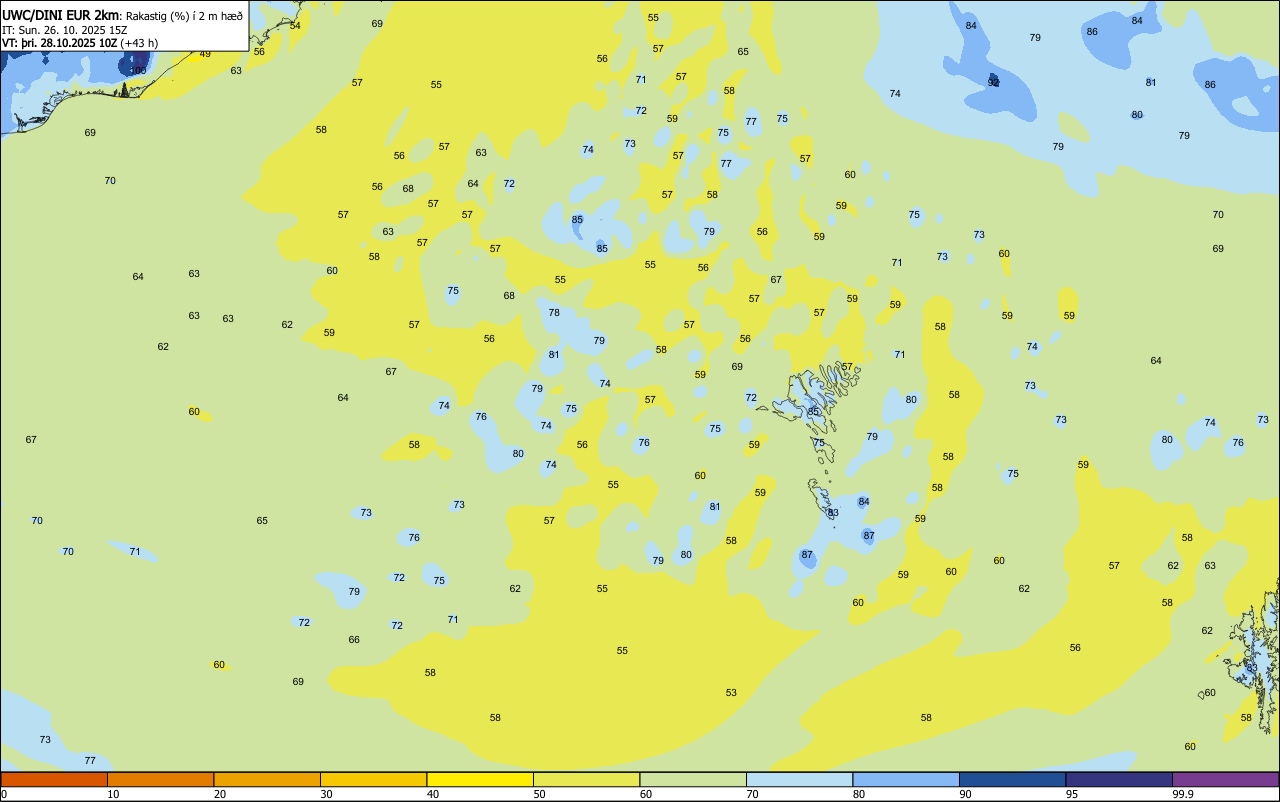Screen dimensions: 1280x802
Task: Select the 'IT: Sun. 26. 10. 2025 15Z' line
Action: pos(64,30)
